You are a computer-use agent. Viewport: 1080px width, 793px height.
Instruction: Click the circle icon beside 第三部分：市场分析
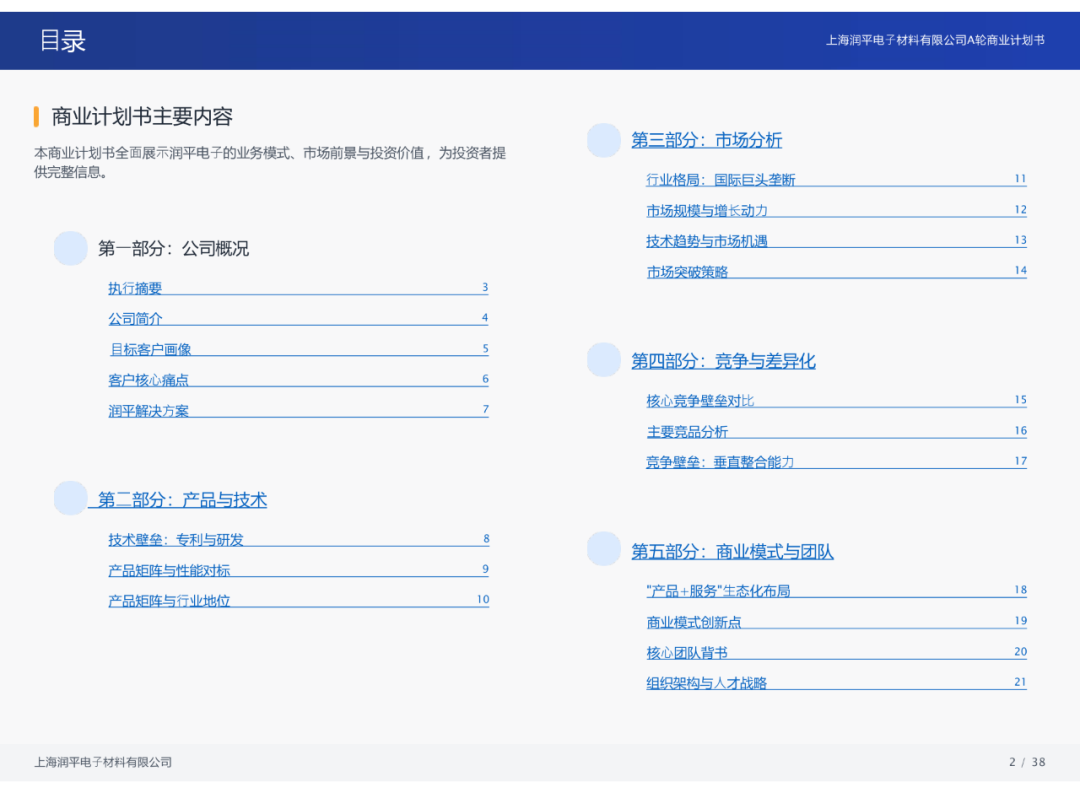click(603, 140)
